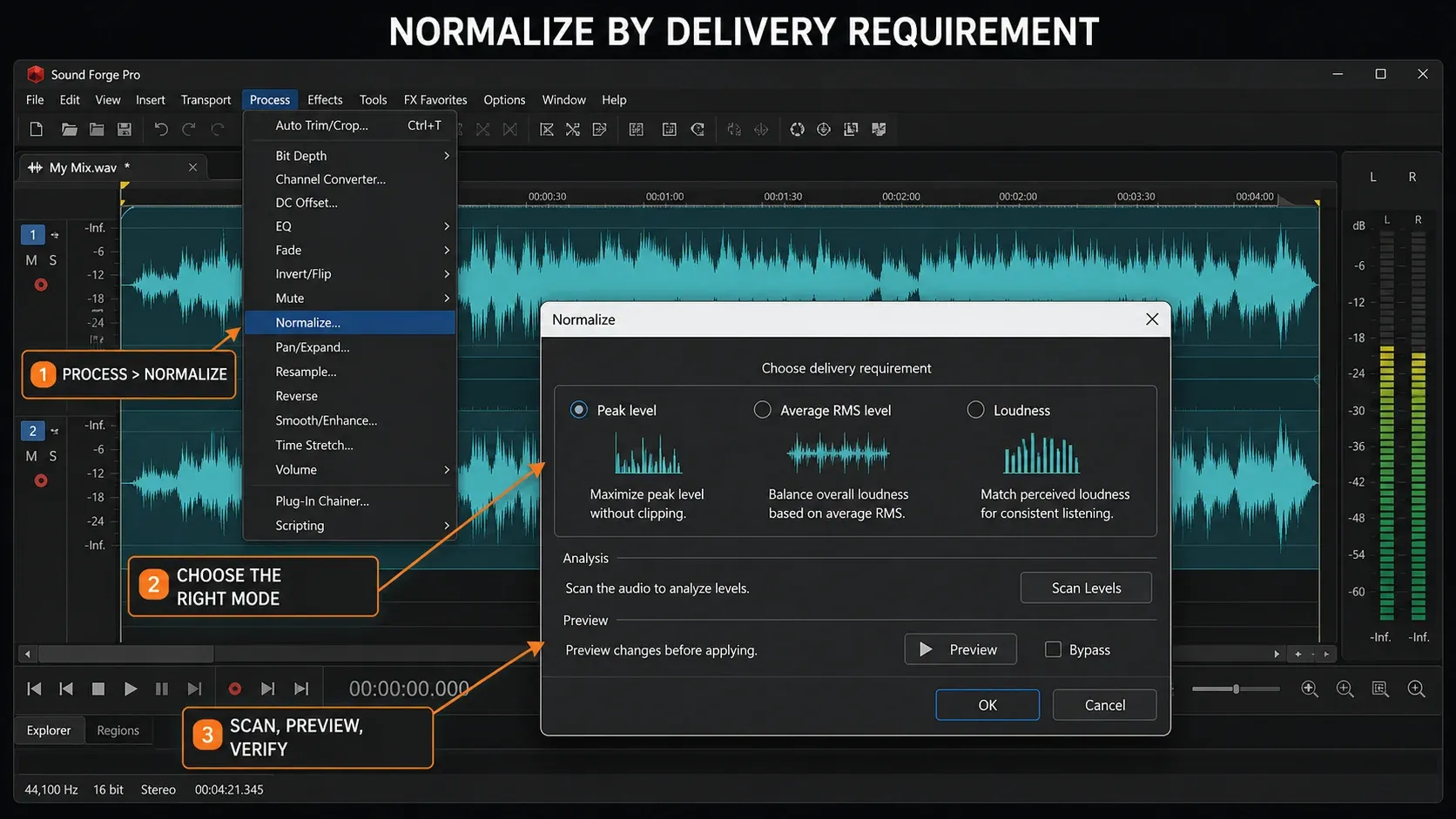This screenshot has height=819, width=1456.
Task: Solo track 2 with S button
Action: tap(53, 456)
